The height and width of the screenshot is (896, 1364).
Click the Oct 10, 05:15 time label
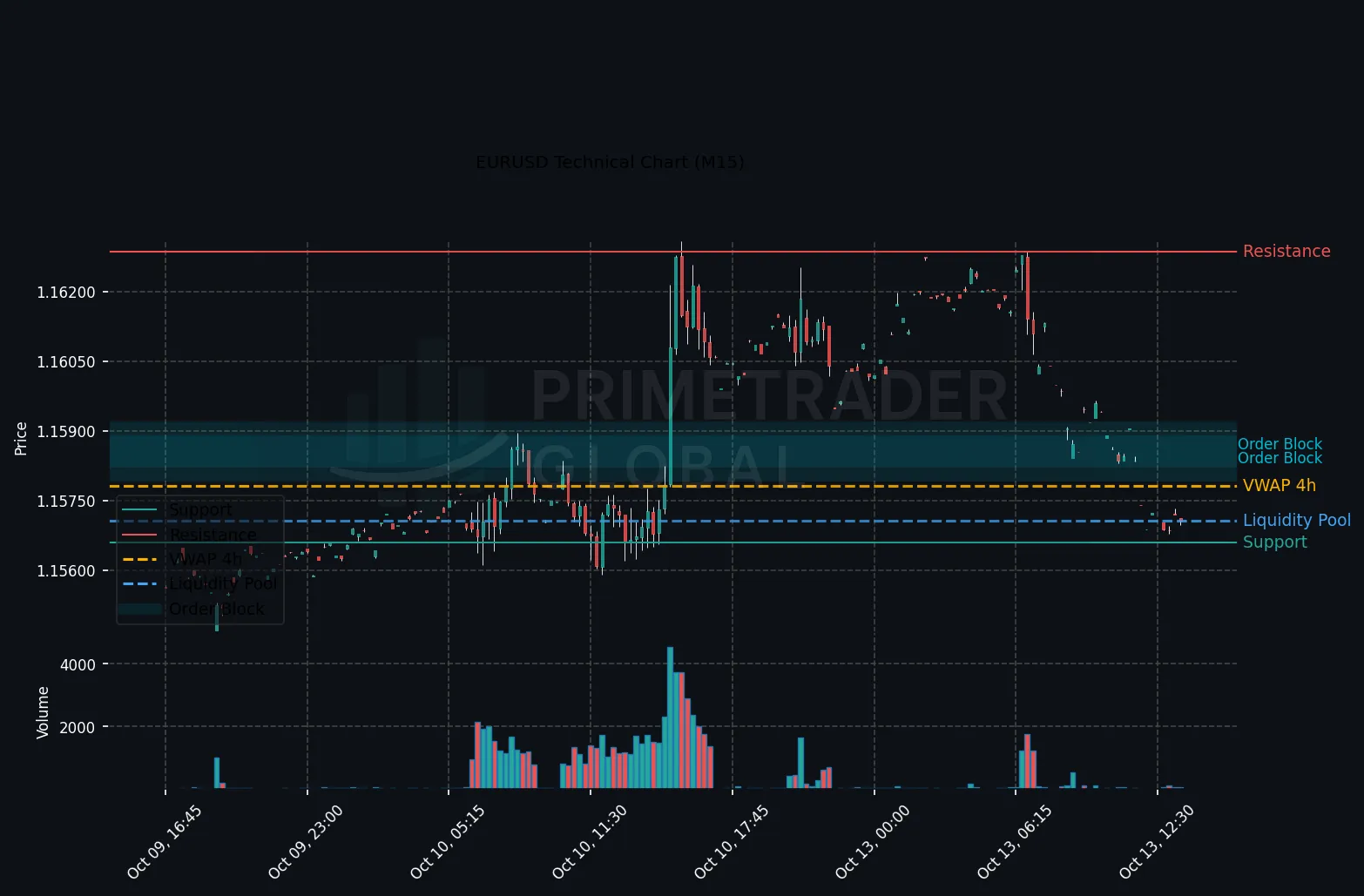[448, 842]
